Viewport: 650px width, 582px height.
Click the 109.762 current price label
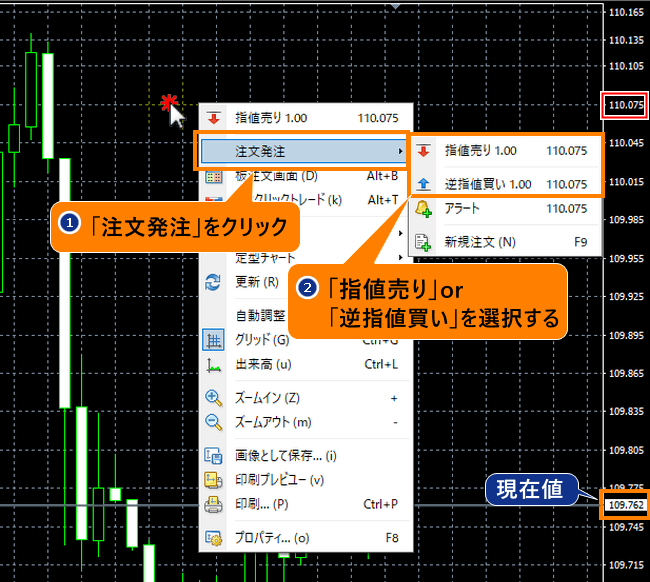click(626, 505)
